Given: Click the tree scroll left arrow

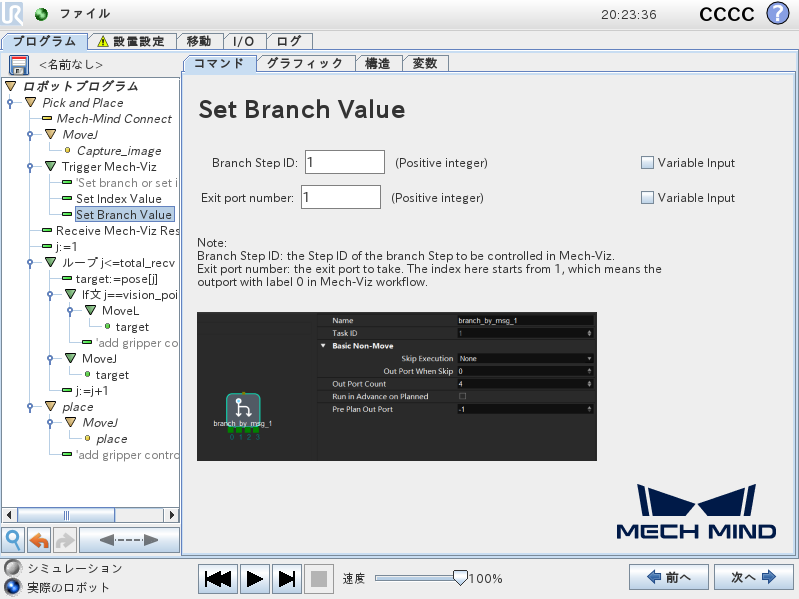Looking at the screenshot, I should tap(9, 515).
